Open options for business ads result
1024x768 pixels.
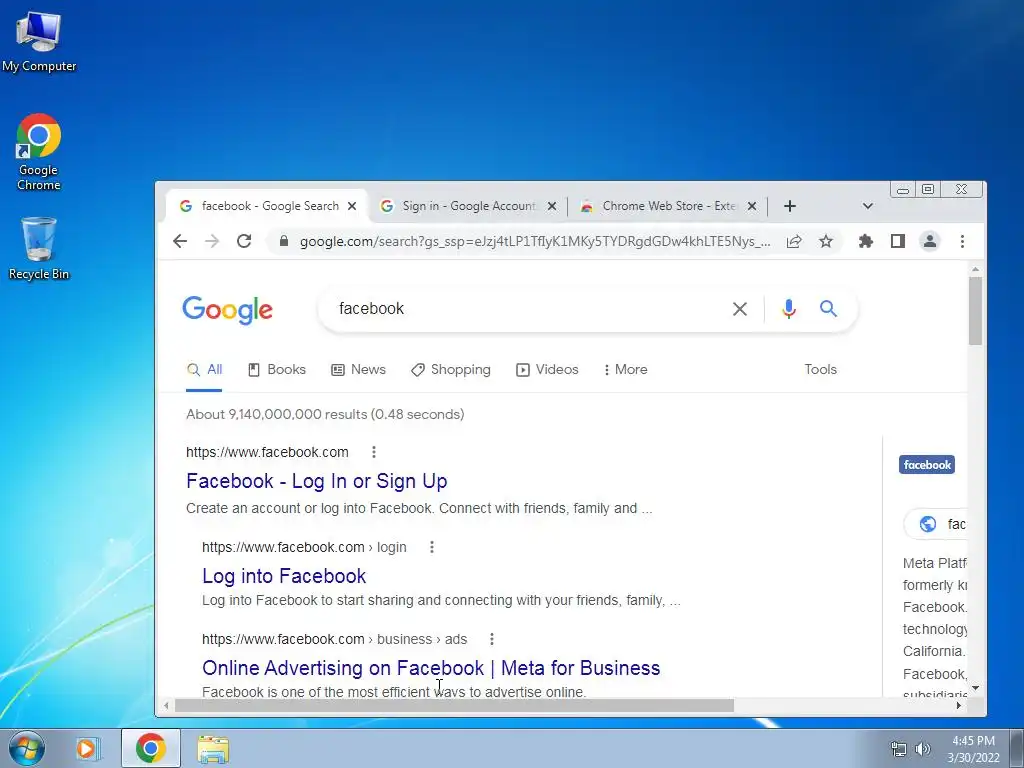coord(492,639)
